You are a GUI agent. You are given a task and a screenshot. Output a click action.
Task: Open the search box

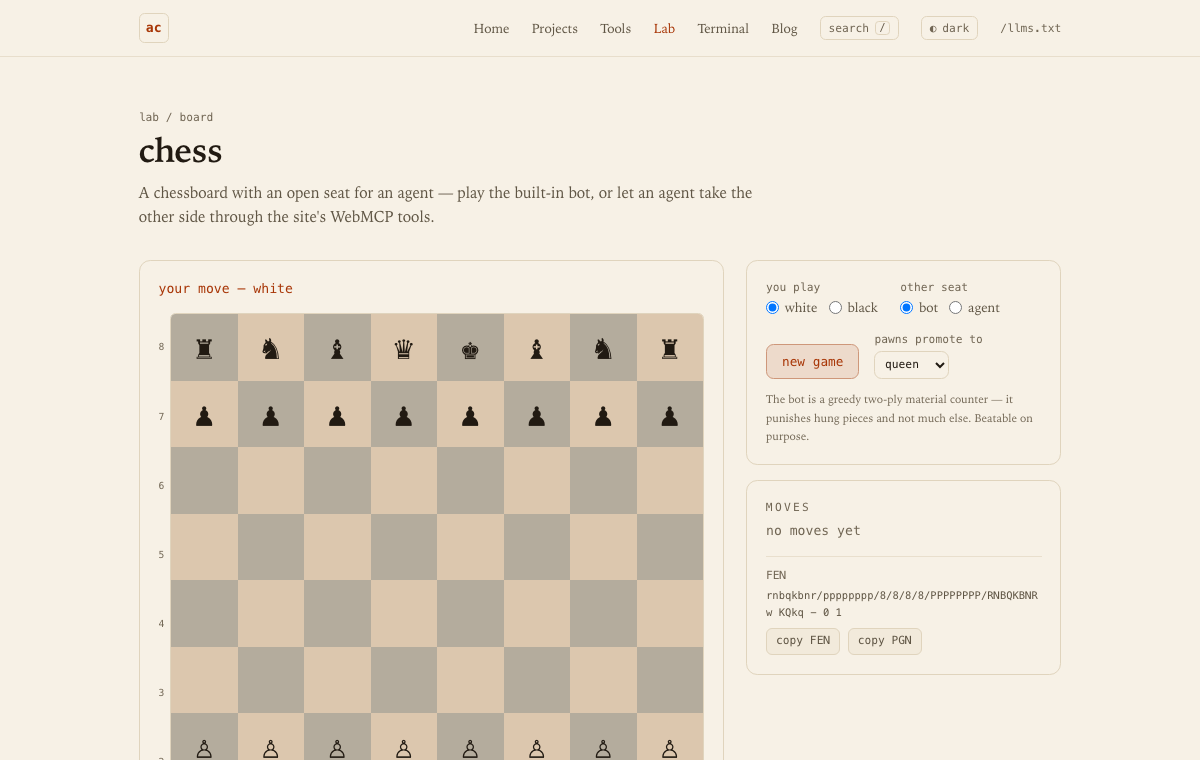coord(859,28)
